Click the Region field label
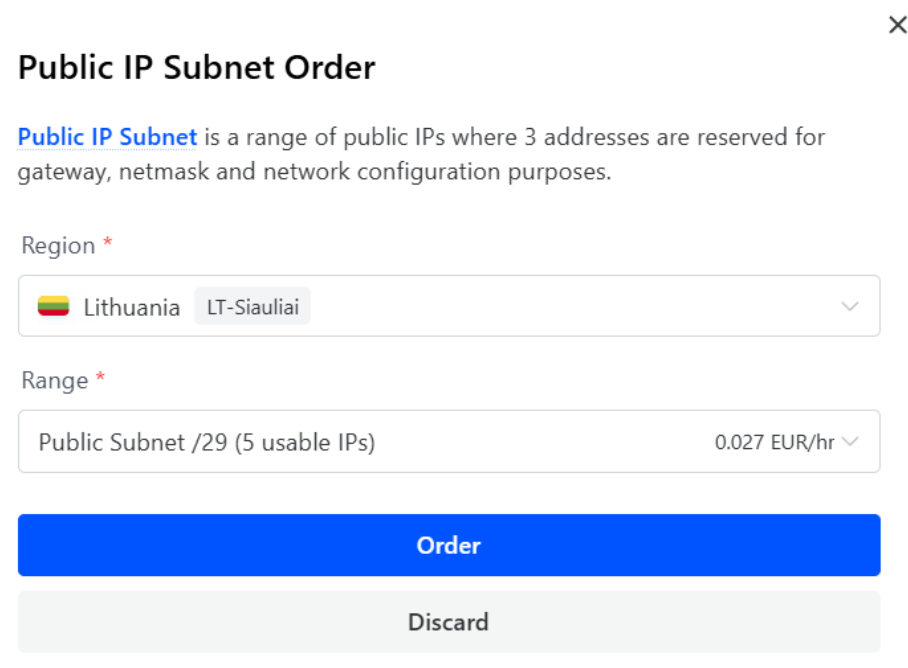Image resolution: width=908 pixels, height=668 pixels. (58, 246)
